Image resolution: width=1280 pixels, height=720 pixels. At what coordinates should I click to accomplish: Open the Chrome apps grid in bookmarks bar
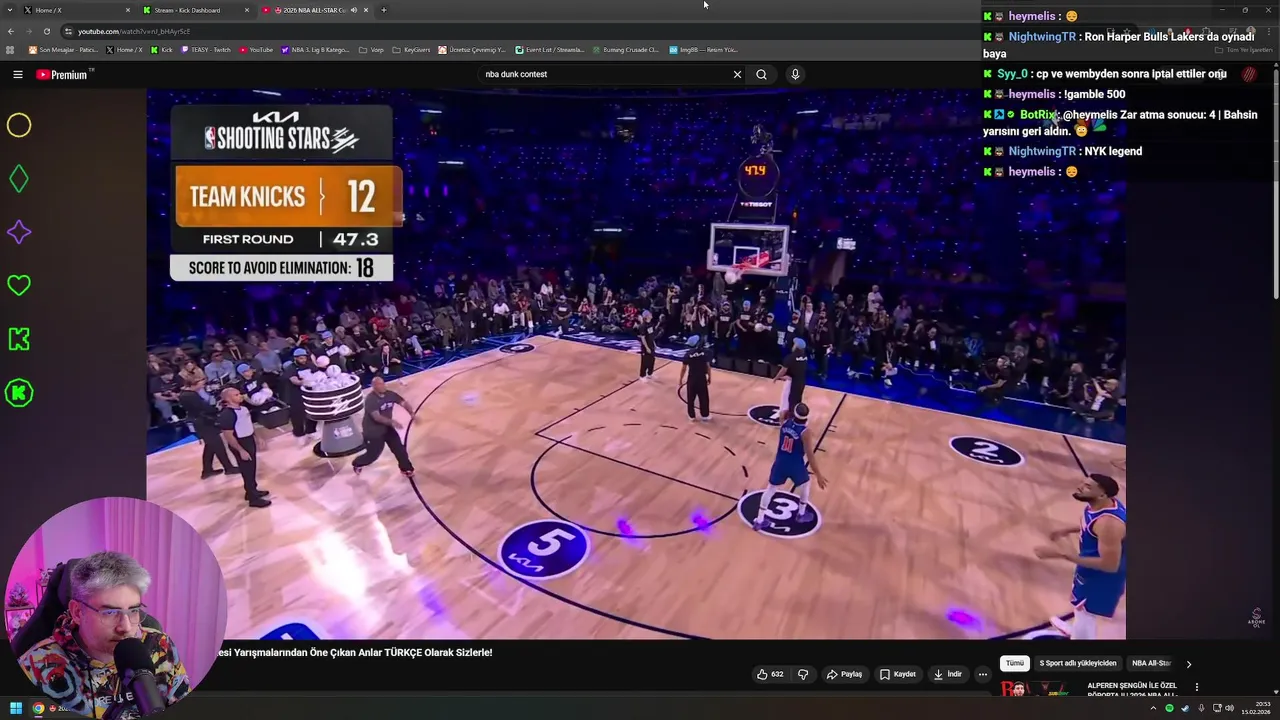click(x=10, y=50)
